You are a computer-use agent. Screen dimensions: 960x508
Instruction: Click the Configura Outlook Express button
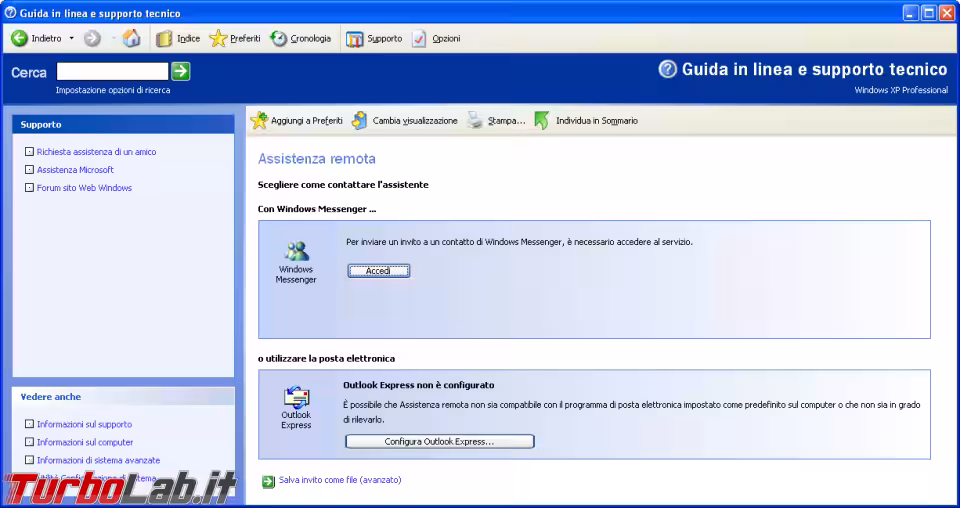click(x=439, y=441)
